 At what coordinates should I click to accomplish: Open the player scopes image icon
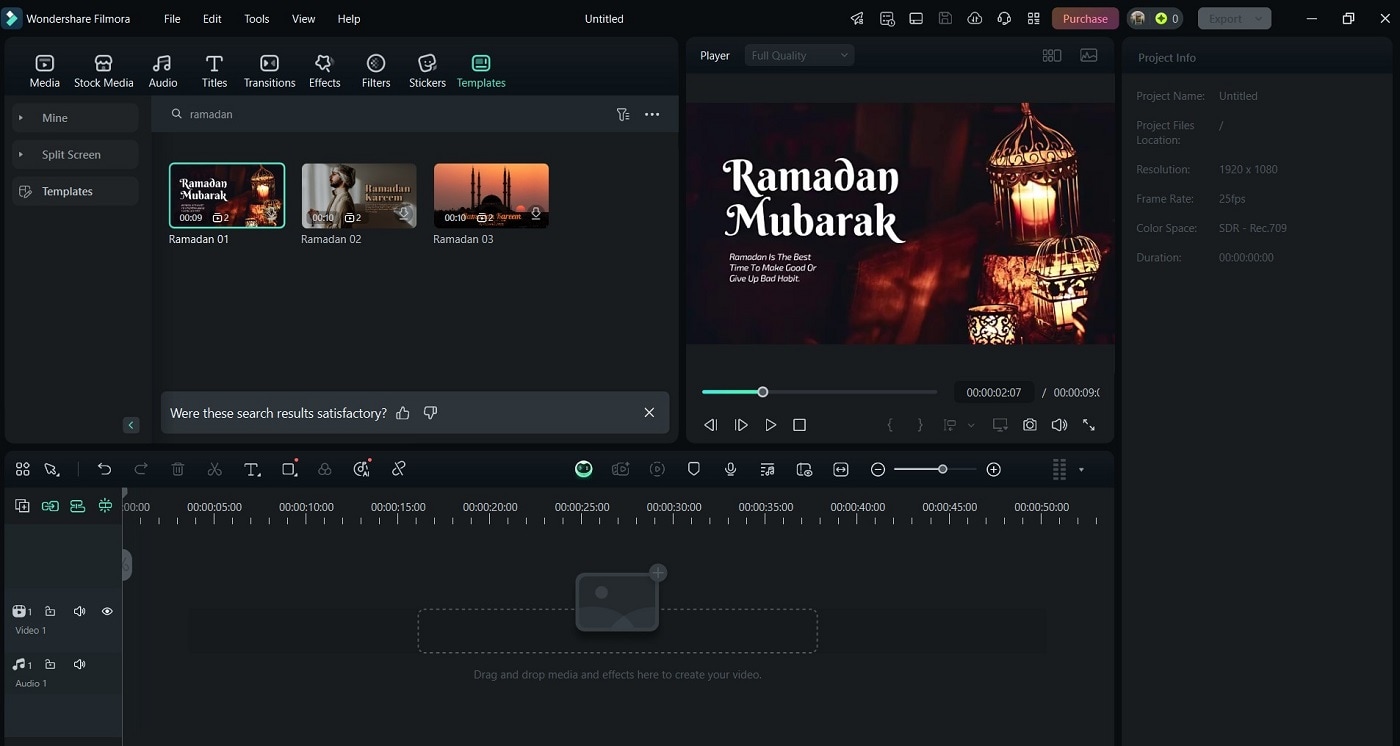tap(1089, 56)
